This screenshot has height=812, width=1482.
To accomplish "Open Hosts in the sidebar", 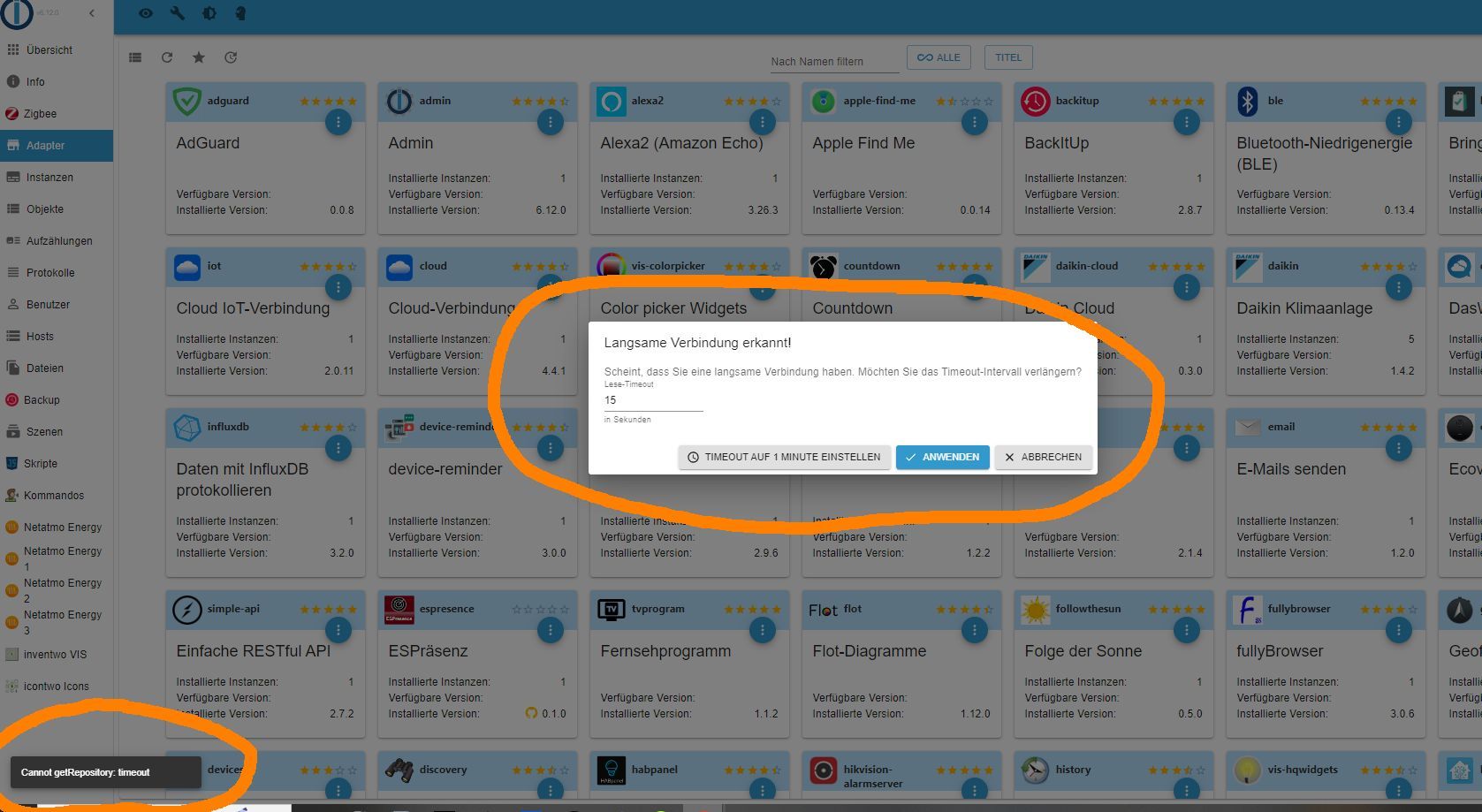I will tap(57, 337).
